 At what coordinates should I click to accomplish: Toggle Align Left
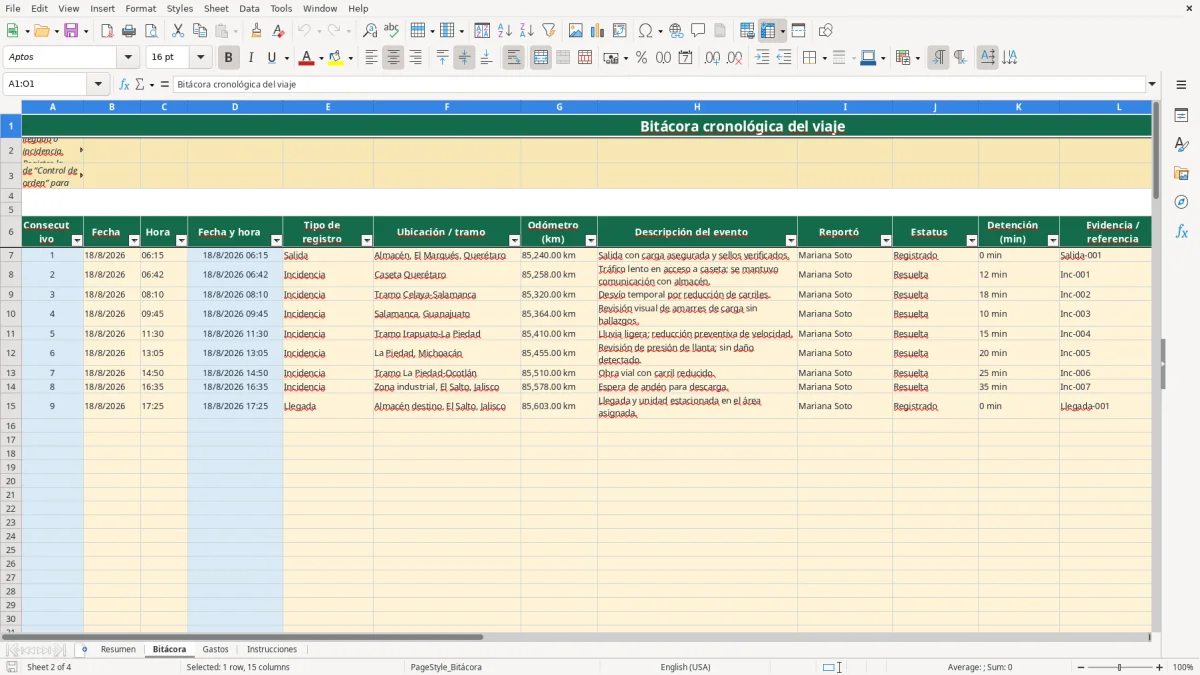pos(371,58)
